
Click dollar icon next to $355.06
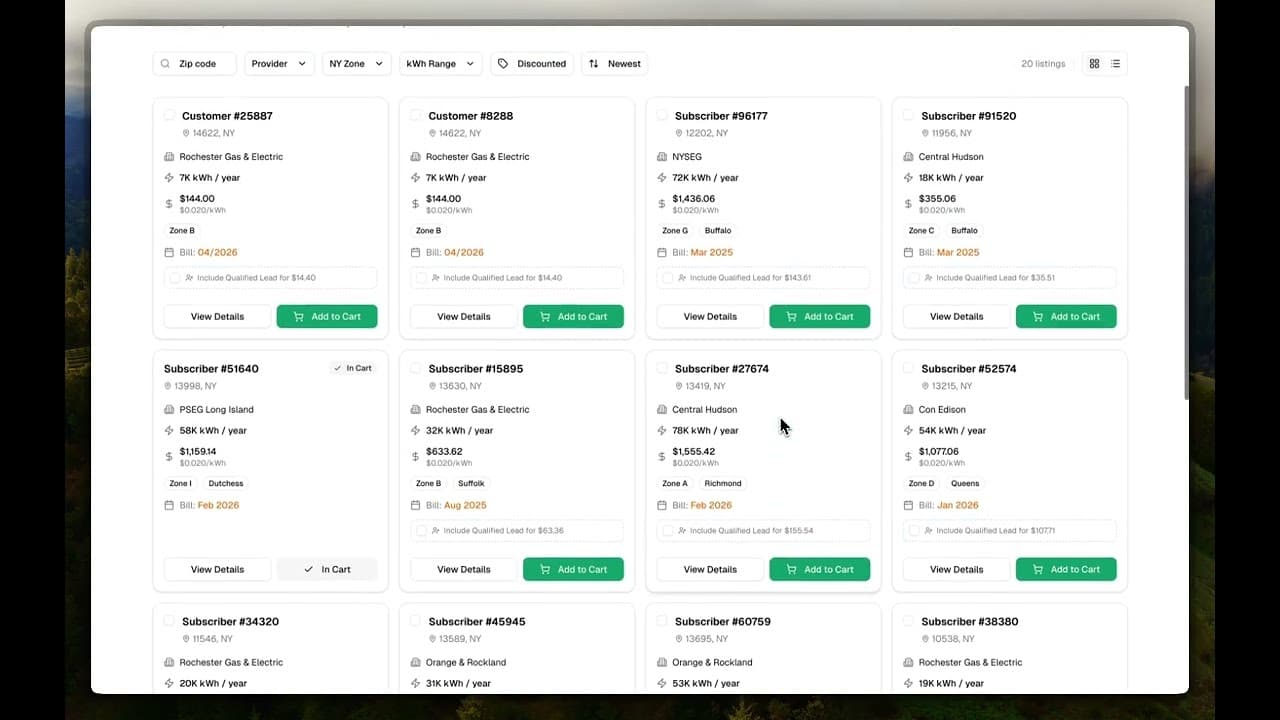tap(908, 204)
